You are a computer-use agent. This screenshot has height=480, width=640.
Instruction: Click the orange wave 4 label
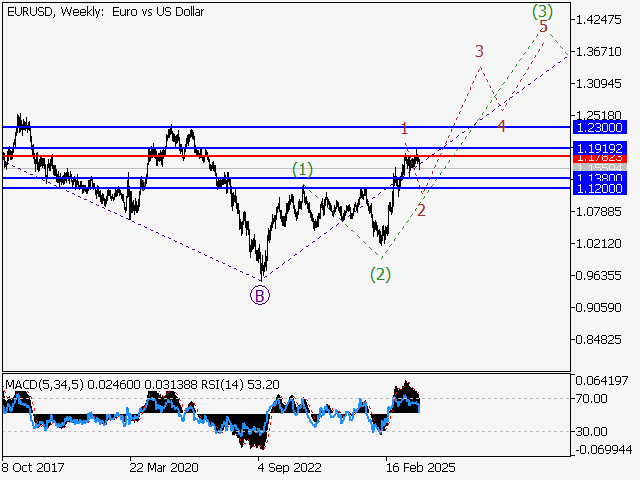pos(501,126)
